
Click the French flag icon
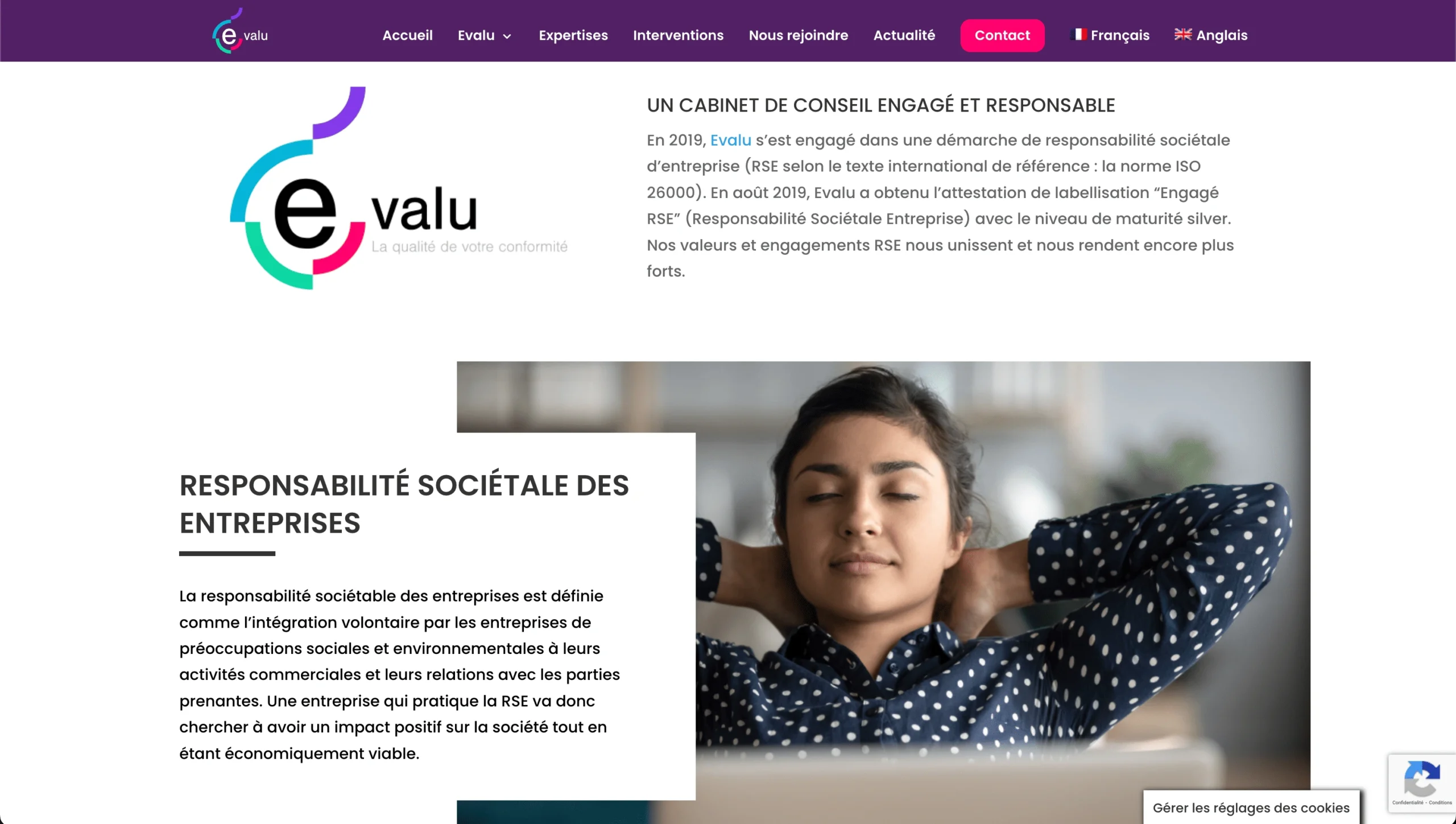point(1078,35)
